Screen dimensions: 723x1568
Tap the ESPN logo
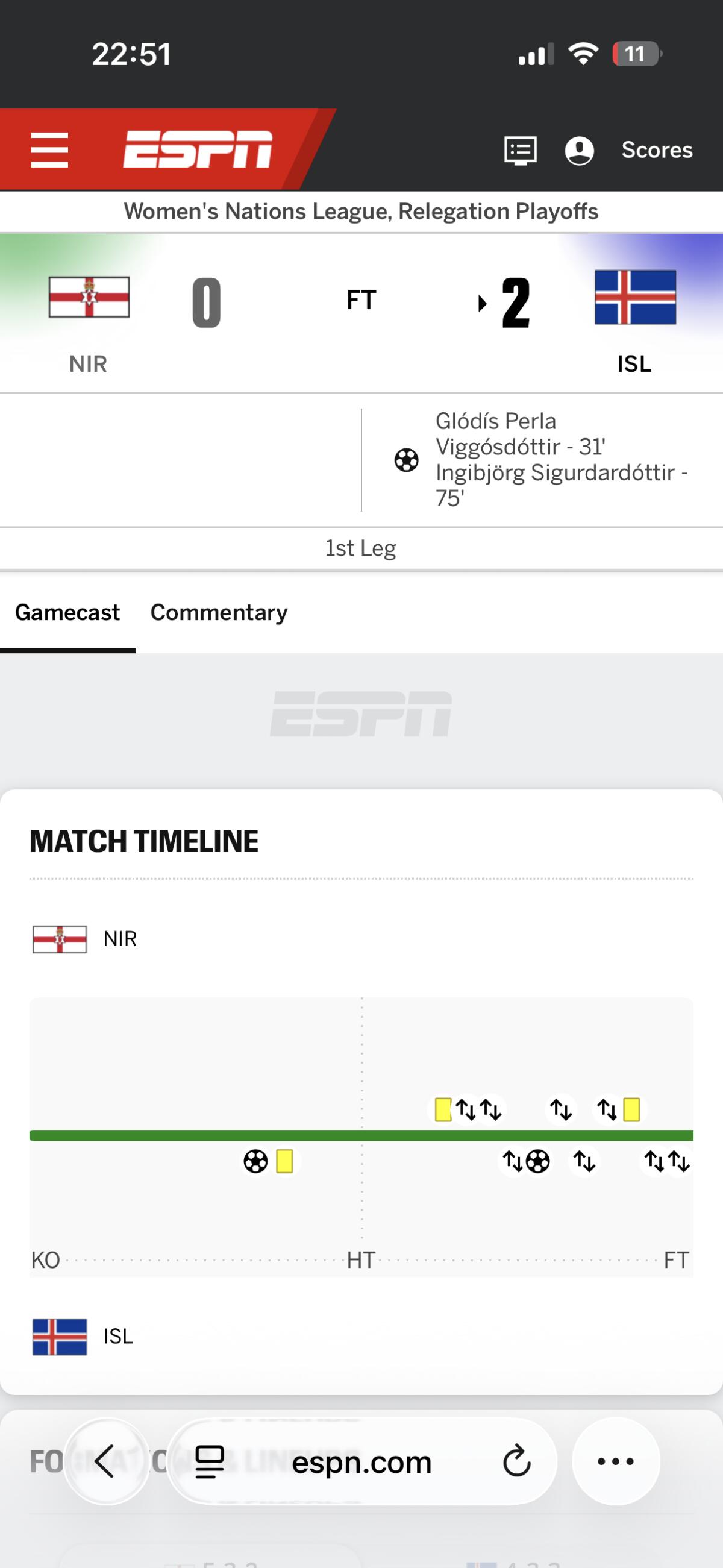click(198, 149)
